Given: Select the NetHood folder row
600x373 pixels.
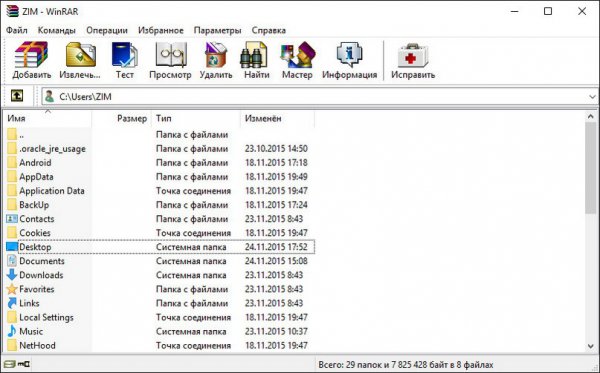Looking at the screenshot, I should point(160,345).
